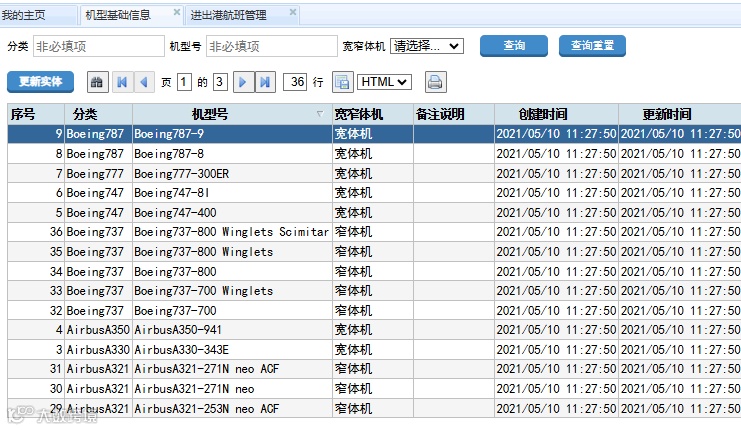The image size is (741, 430).
Task: Click the 查询 button
Action: point(514,46)
